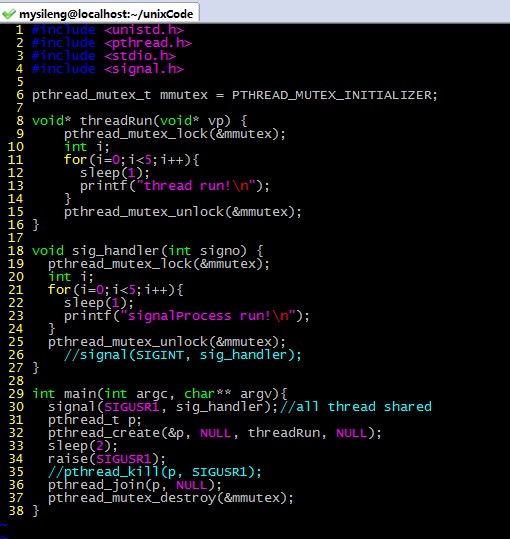Click commented //pthread_kill line 35
The height and width of the screenshot is (539, 510).
155,472
